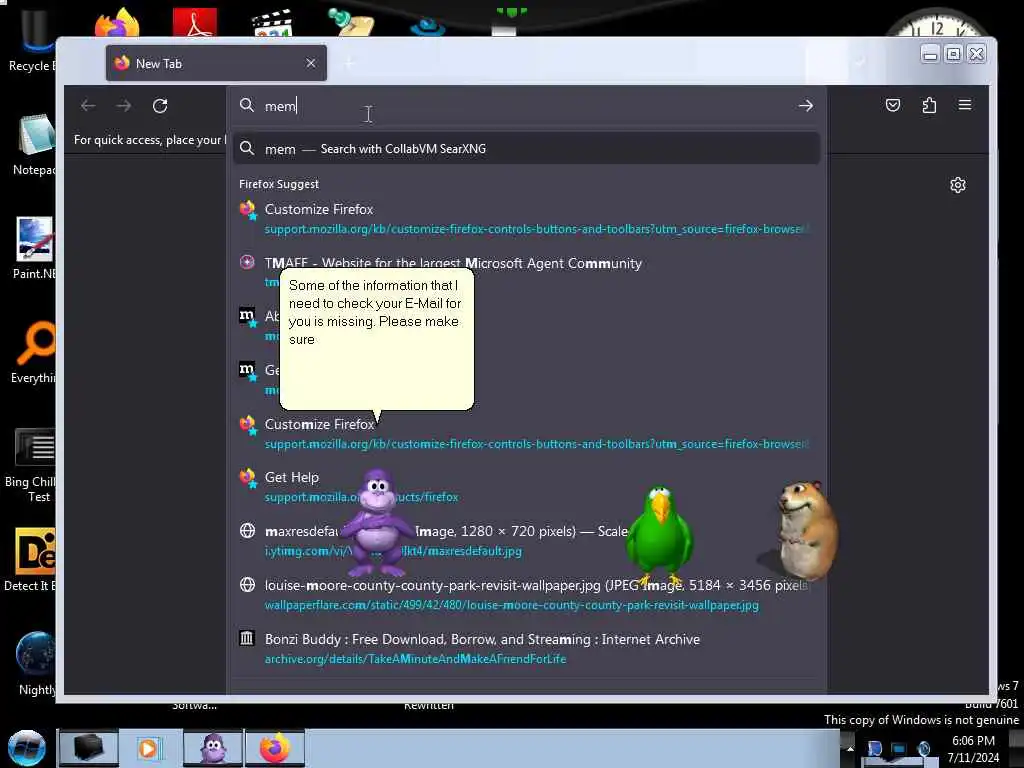Click the Windows Start orb
The image size is (1024, 768).
pos(27,748)
